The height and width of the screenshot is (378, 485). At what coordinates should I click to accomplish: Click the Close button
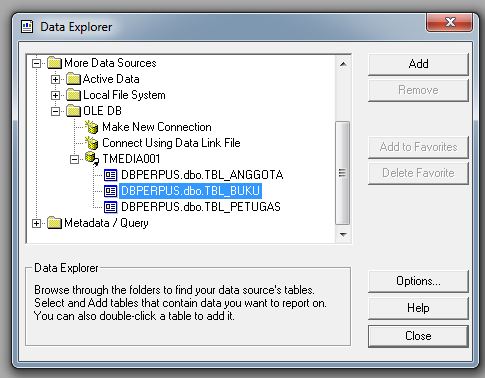[x=418, y=336]
